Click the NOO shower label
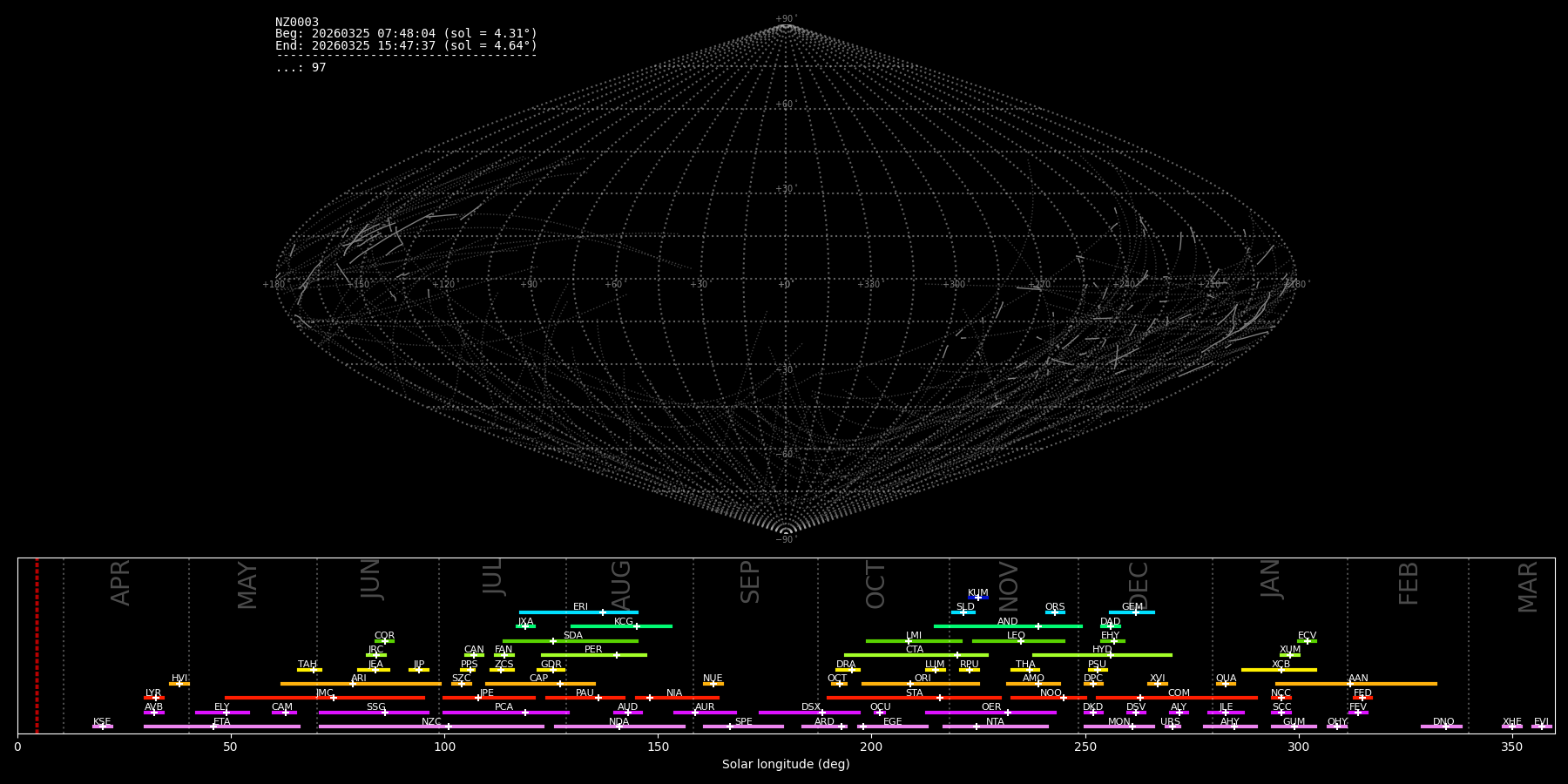1568x784 pixels. point(1051,693)
